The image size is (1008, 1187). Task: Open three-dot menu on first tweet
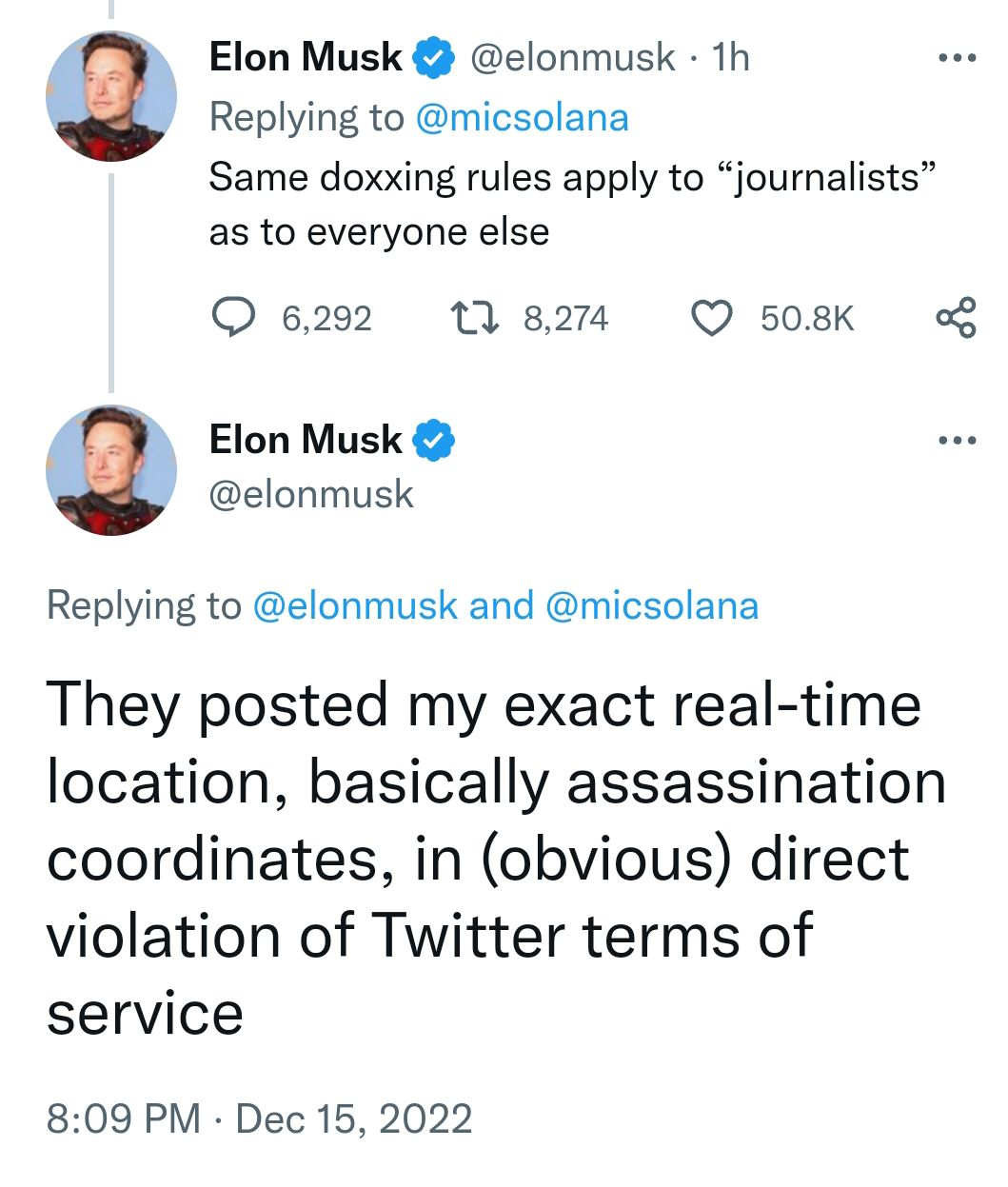pyautogui.click(x=956, y=59)
